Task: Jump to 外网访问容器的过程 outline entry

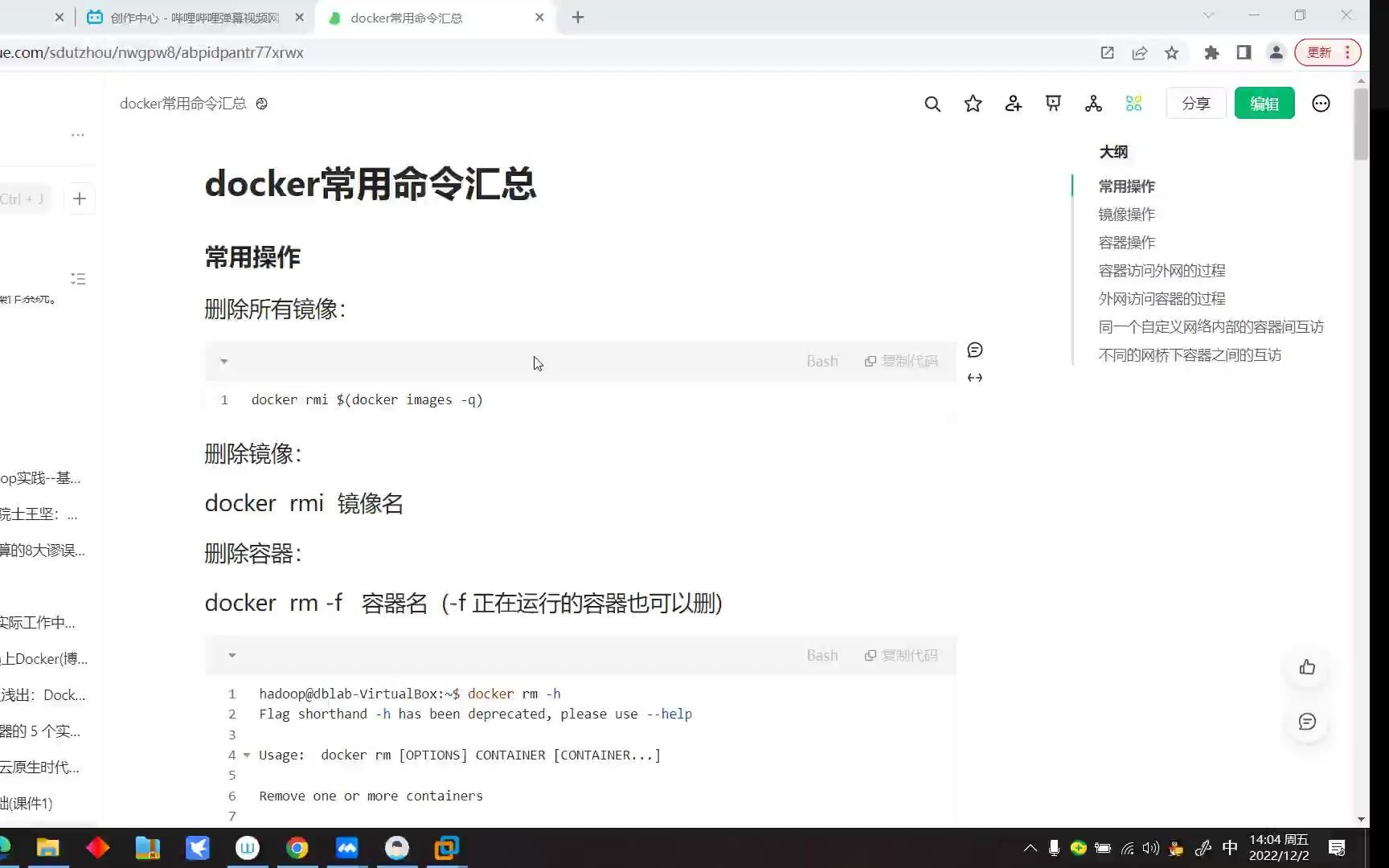Action: [1162, 299]
